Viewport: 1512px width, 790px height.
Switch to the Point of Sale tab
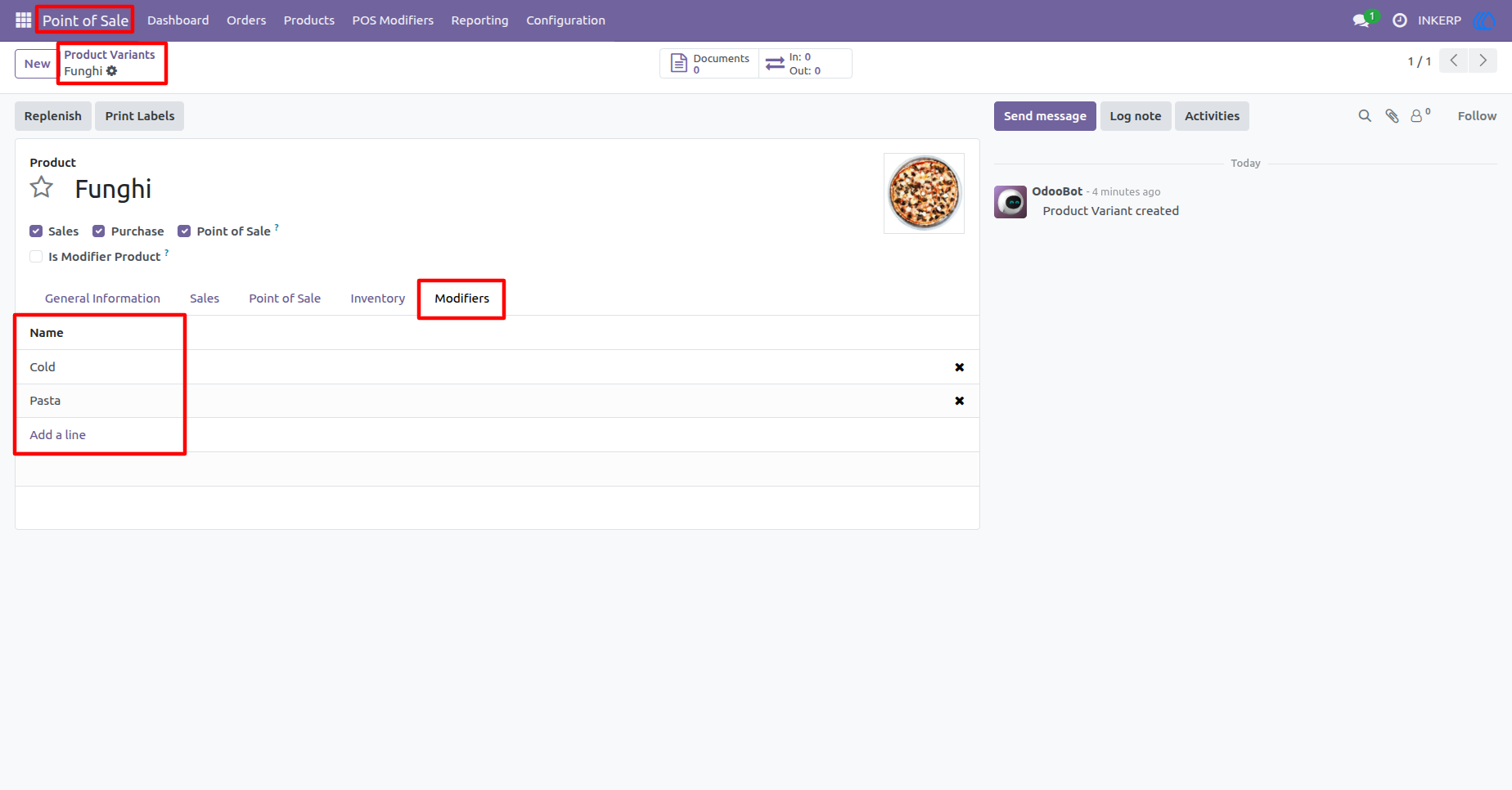pyautogui.click(x=285, y=298)
